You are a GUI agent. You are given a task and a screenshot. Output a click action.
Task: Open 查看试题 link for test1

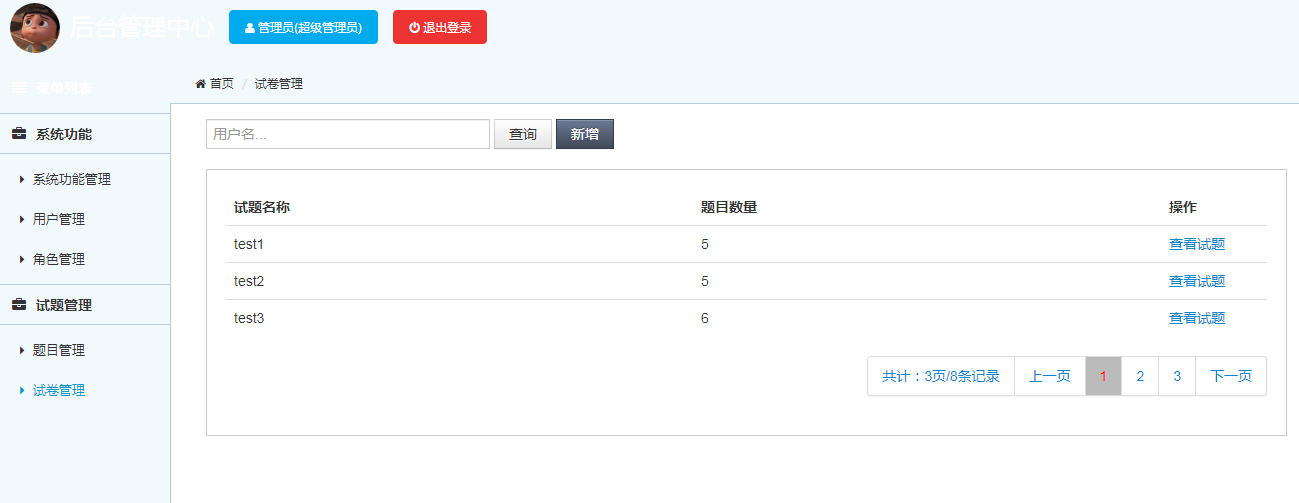pyautogui.click(x=1197, y=244)
